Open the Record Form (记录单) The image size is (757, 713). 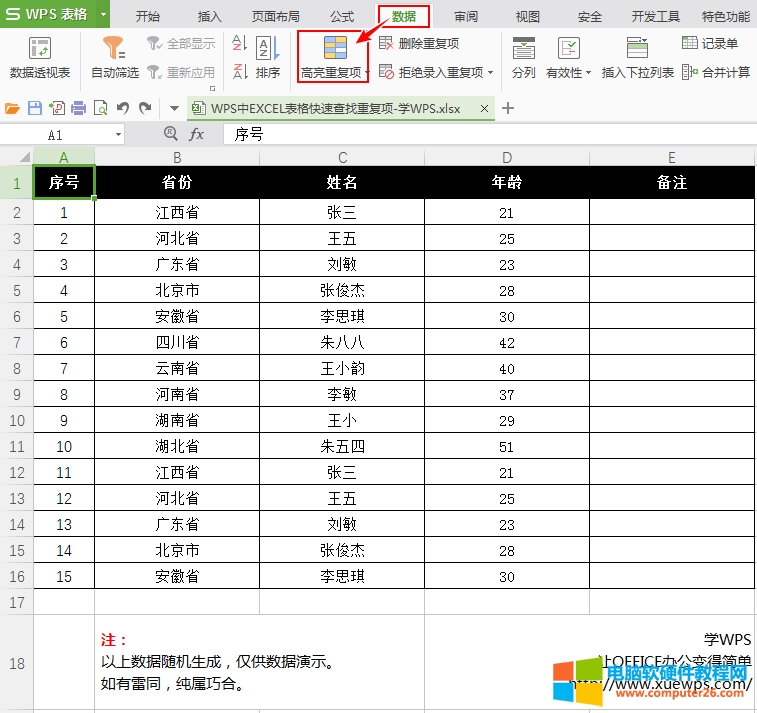[x=710, y=43]
